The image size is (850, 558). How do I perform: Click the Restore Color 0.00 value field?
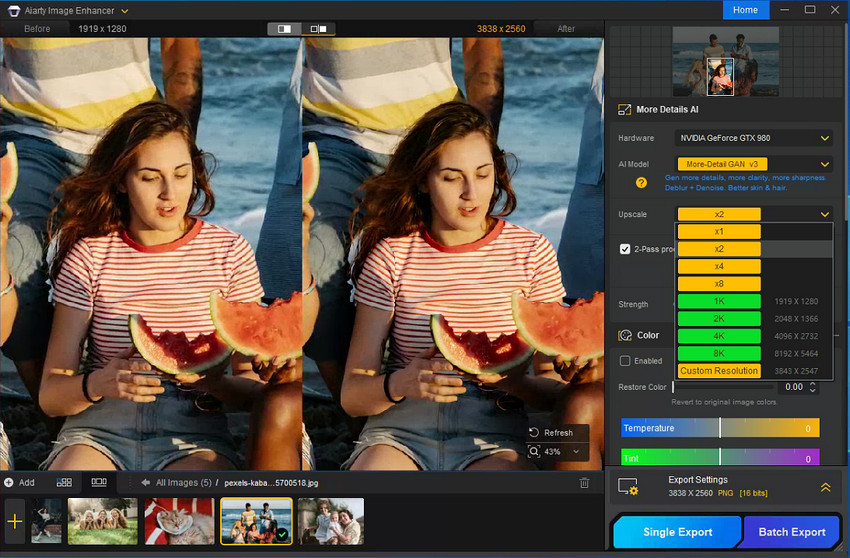794,387
